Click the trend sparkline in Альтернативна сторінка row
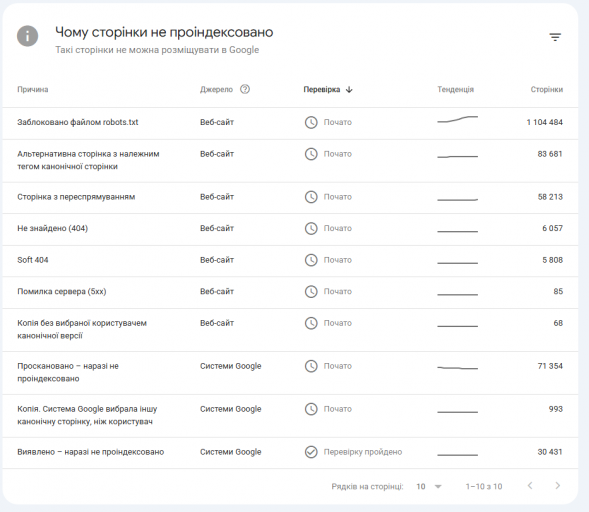589x512 pixels. coord(458,156)
